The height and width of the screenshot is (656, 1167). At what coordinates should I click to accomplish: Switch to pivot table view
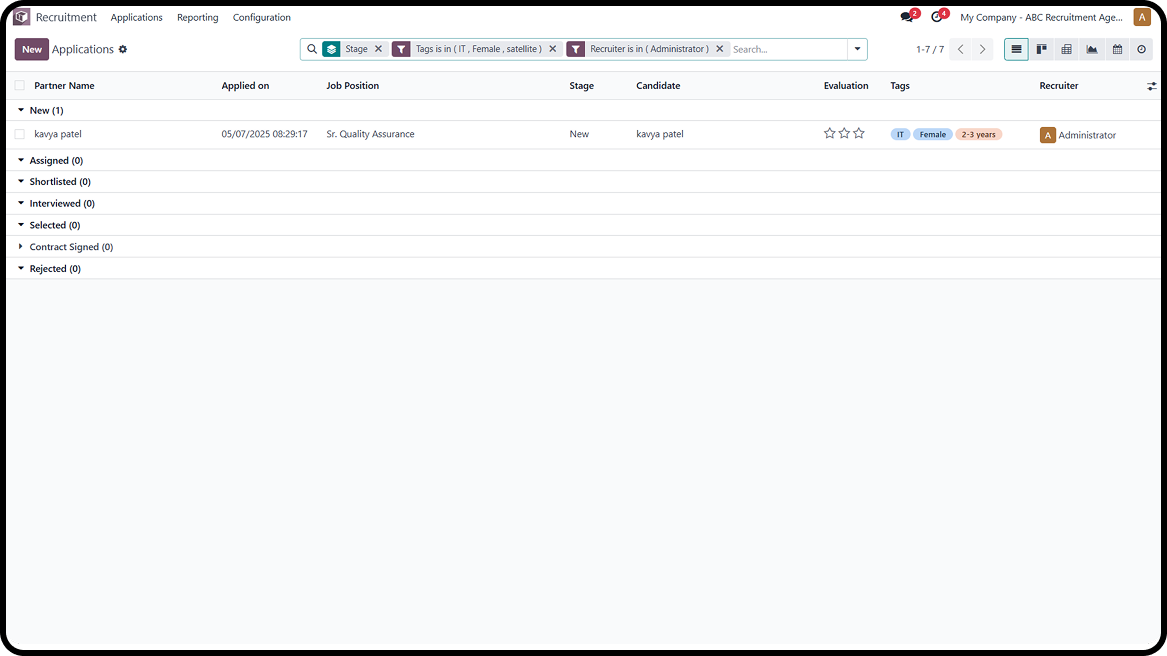coord(1067,49)
